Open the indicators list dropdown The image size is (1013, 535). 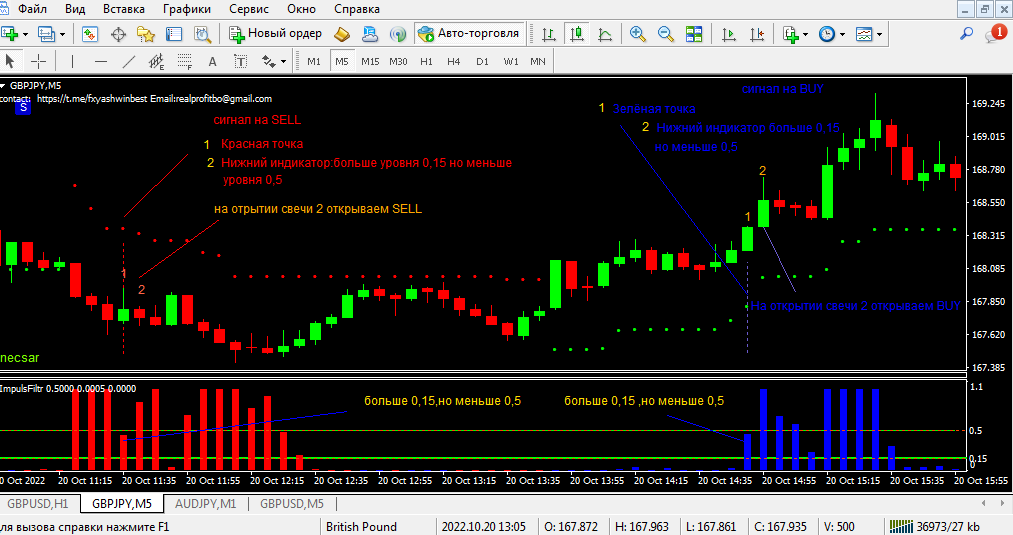click(805, 34)
